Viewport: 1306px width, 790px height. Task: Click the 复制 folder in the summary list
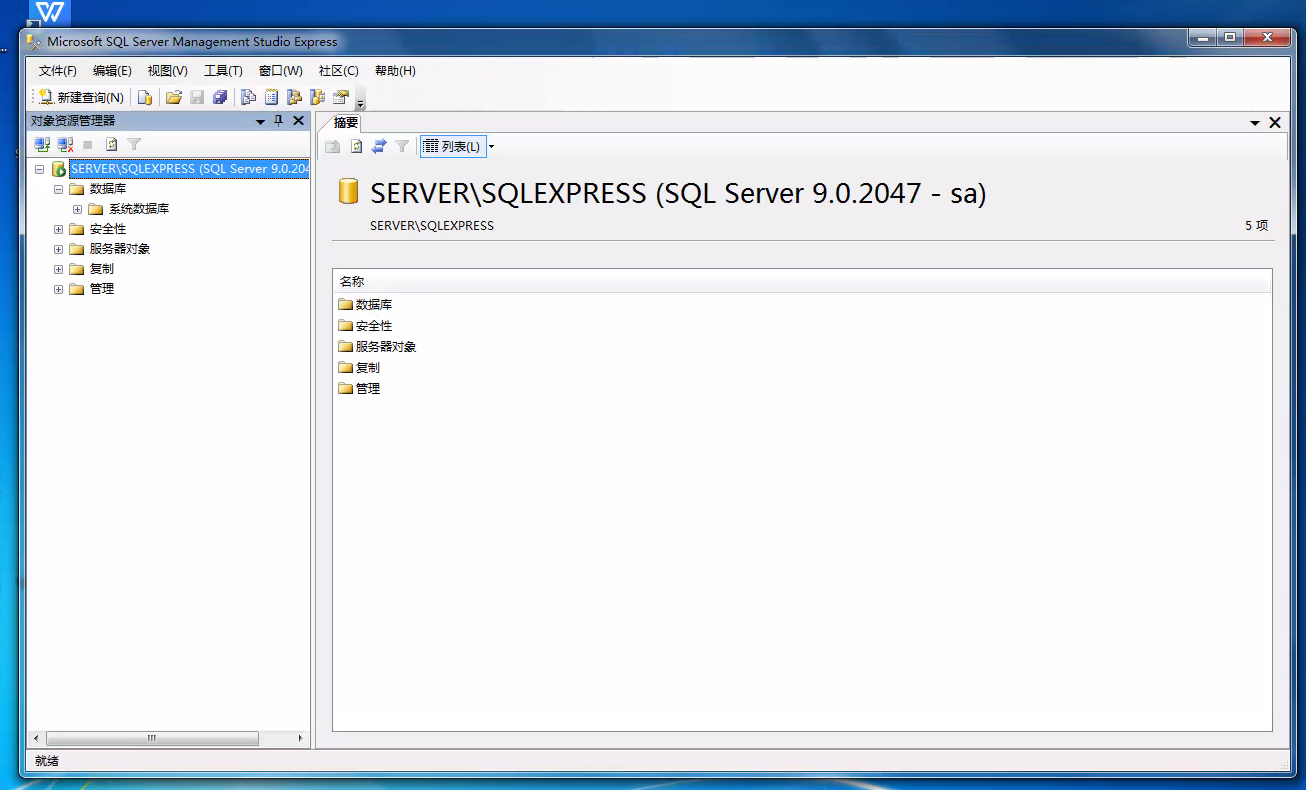point(359,368)
